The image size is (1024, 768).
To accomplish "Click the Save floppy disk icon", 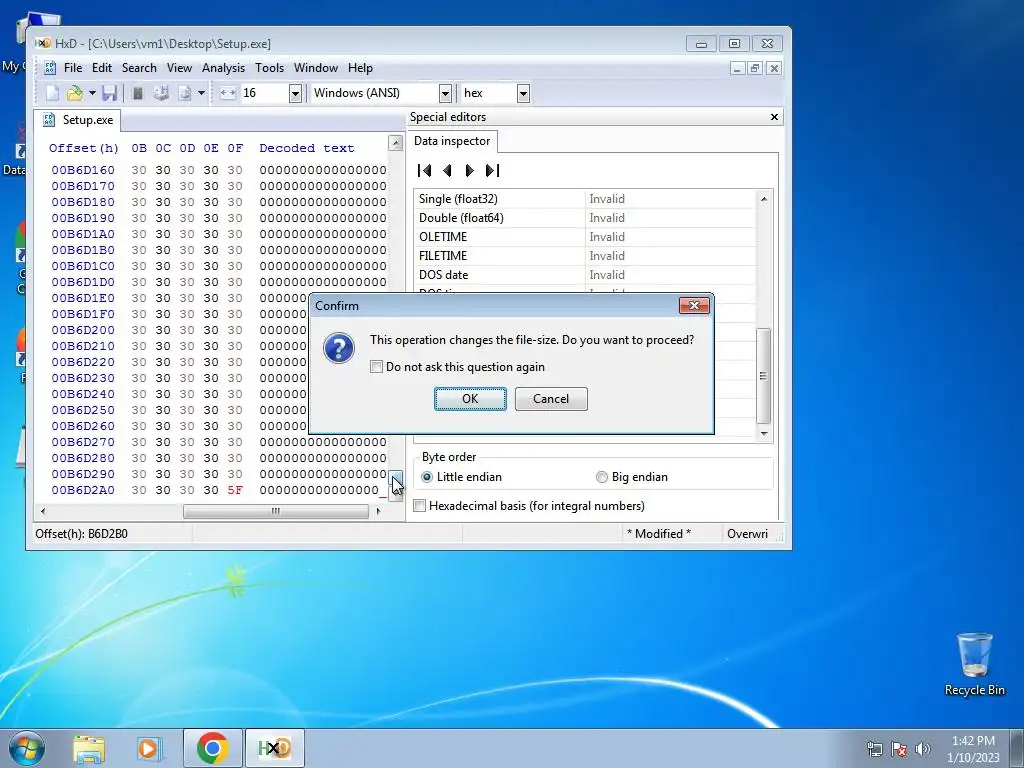I will pyautogui.click(x=109, y=93).
